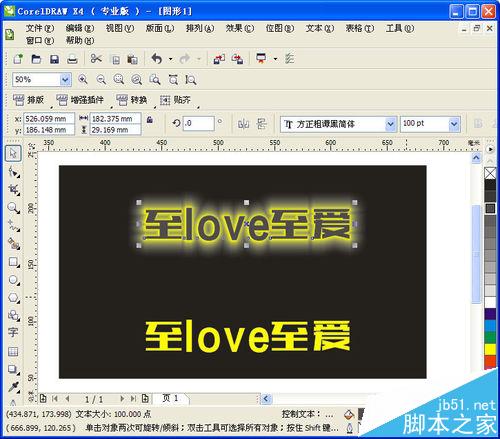Expand the zoom level 50% dropdown
The image size is (500, 439).
click(x=65, y=80)
